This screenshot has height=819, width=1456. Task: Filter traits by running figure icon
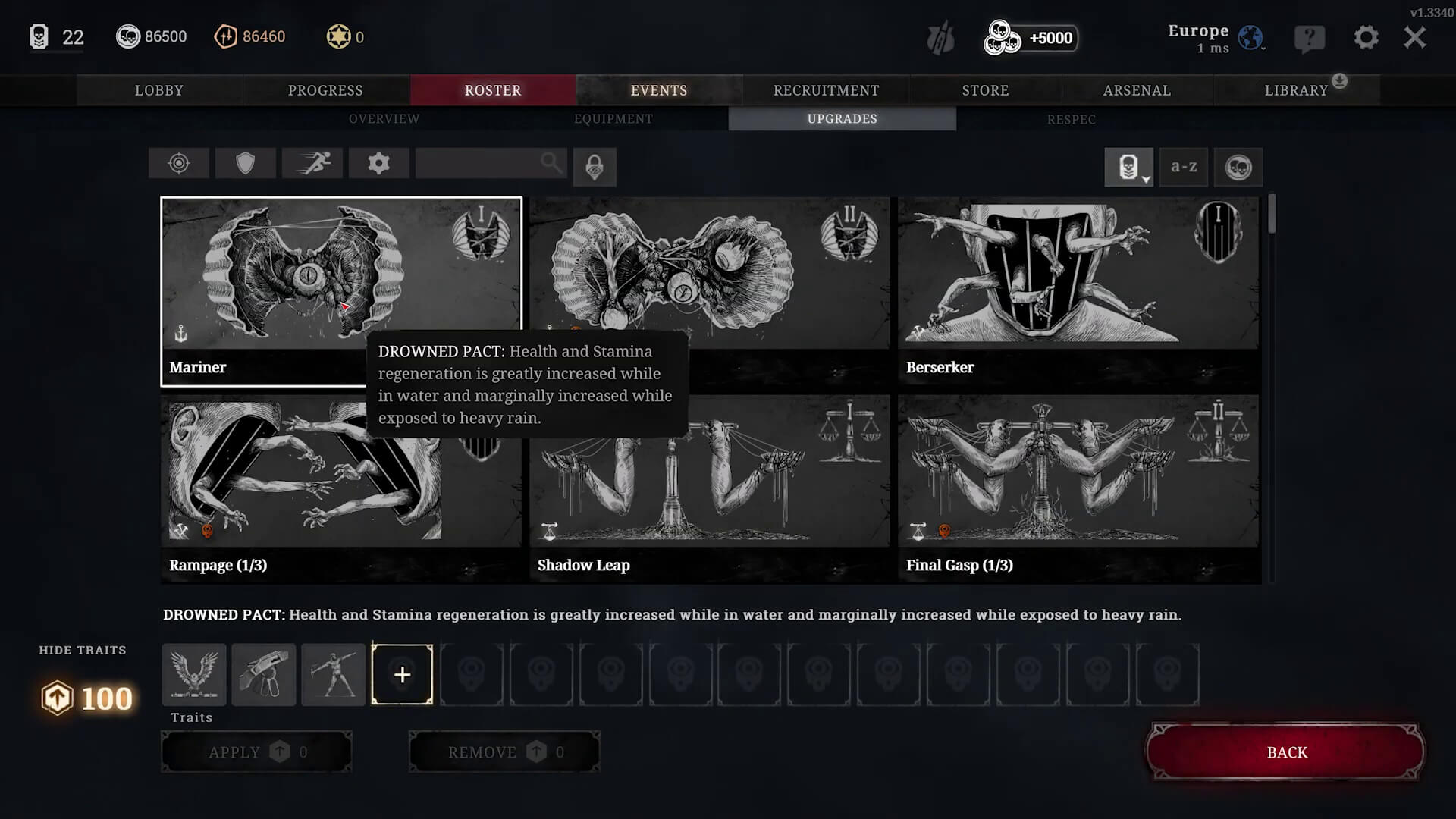(x=312, y=163)
